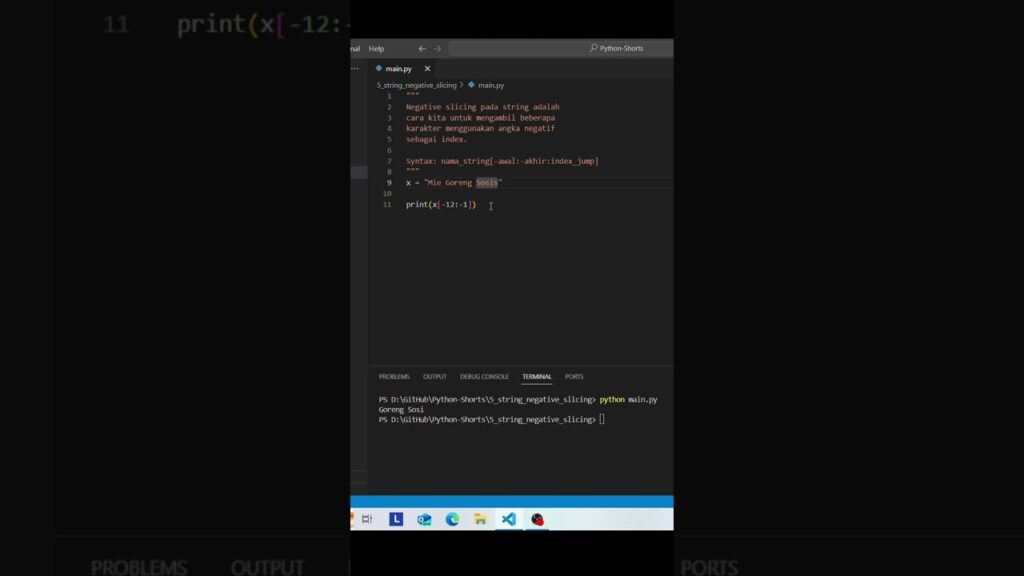Open Visual Studio Code from the taskbar
The height and width of the screenshot is (576, 1024).
click(509, 519)
